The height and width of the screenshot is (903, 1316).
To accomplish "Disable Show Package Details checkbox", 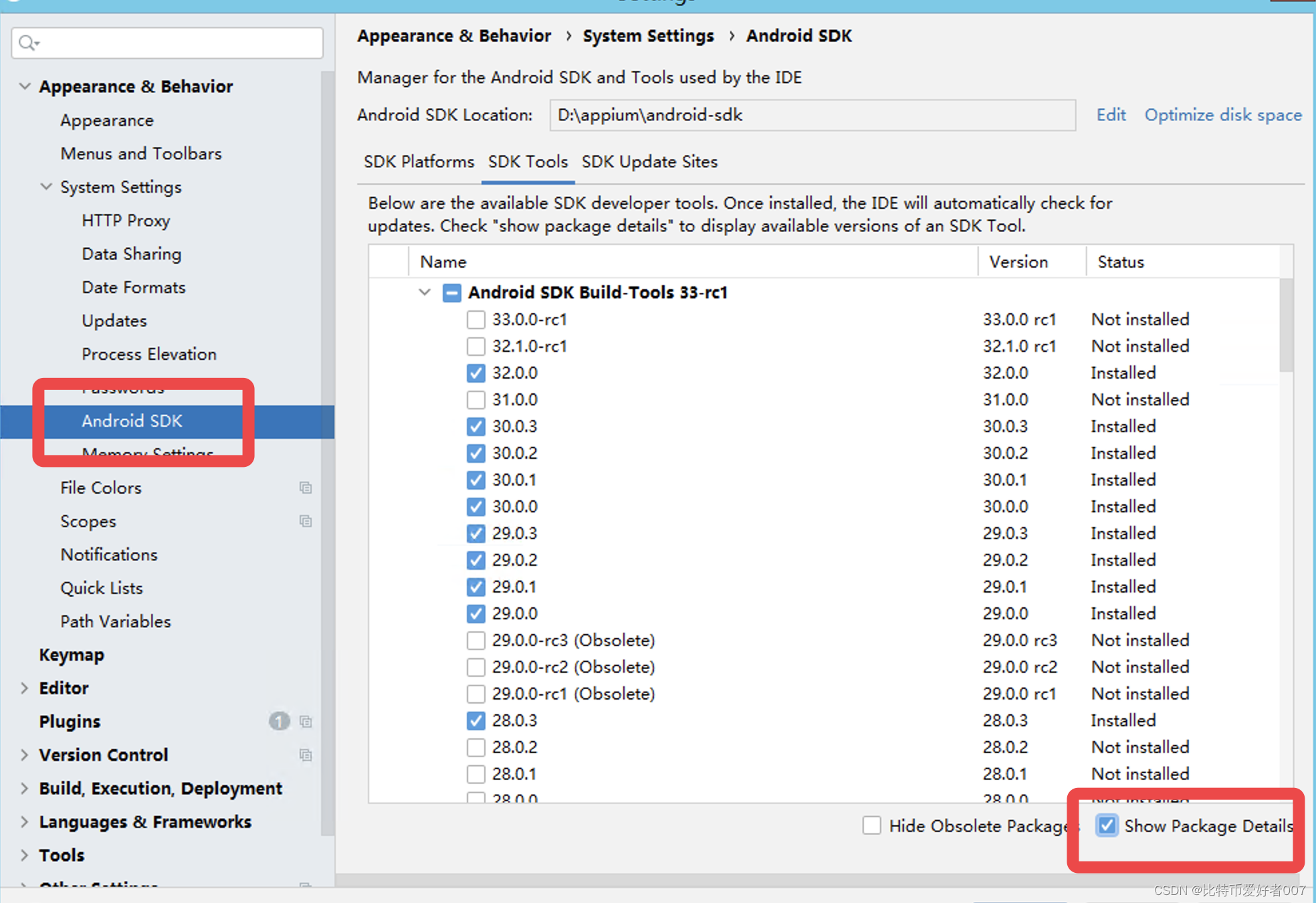I will pyautogui.click(x=1107, y=825).
